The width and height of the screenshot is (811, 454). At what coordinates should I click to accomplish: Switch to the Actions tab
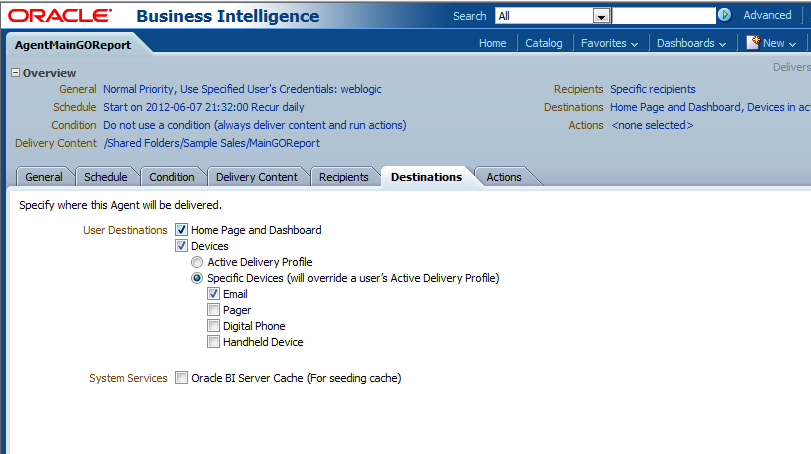(x=504, y=177)
